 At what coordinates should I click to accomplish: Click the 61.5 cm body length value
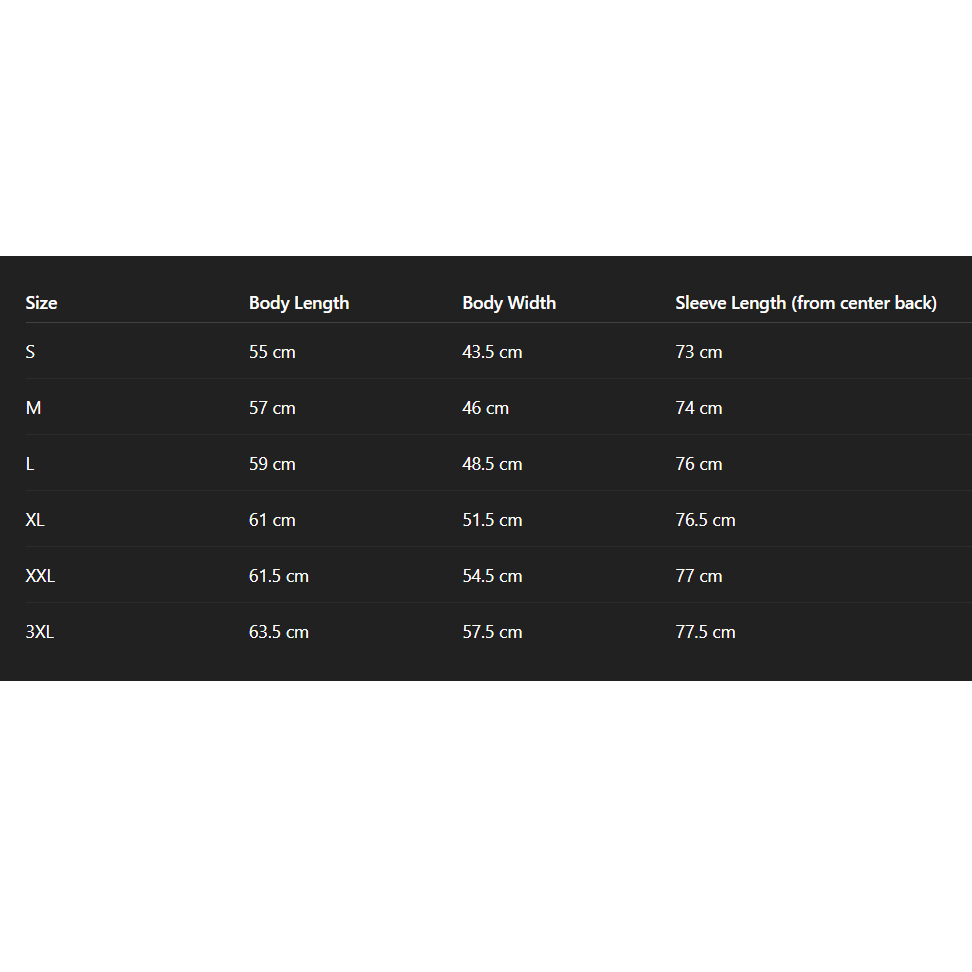click(x=279, y=576)
